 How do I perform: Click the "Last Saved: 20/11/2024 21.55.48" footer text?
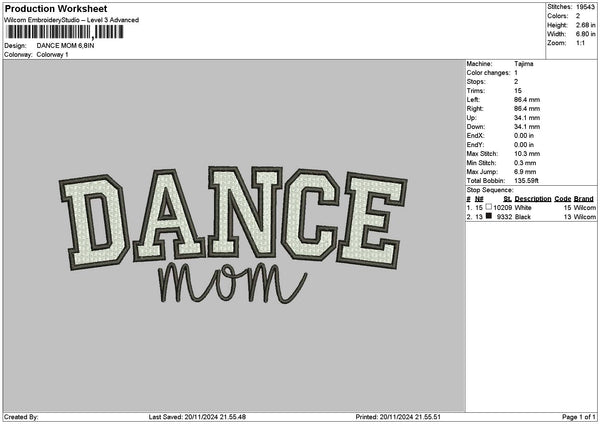pyautogui.click(x=197, y=417)
